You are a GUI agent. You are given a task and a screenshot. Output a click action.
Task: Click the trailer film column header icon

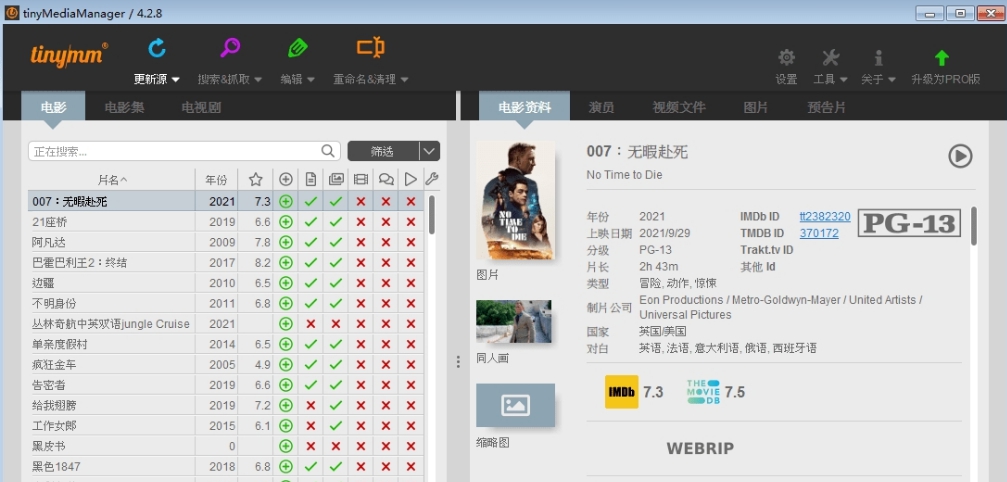click(x=361, y=180)
